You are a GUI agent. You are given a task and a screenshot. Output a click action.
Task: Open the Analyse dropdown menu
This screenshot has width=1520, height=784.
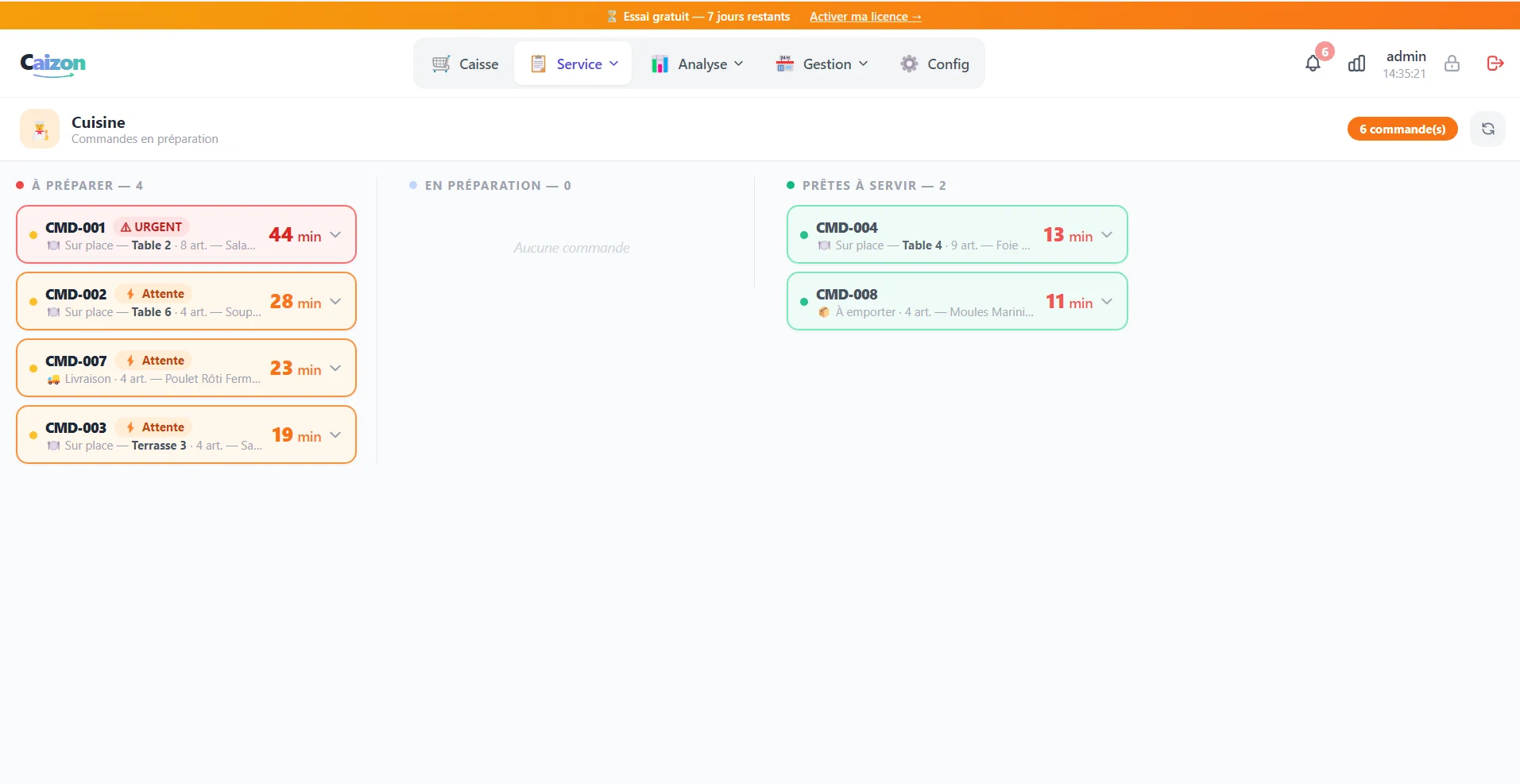697,64
